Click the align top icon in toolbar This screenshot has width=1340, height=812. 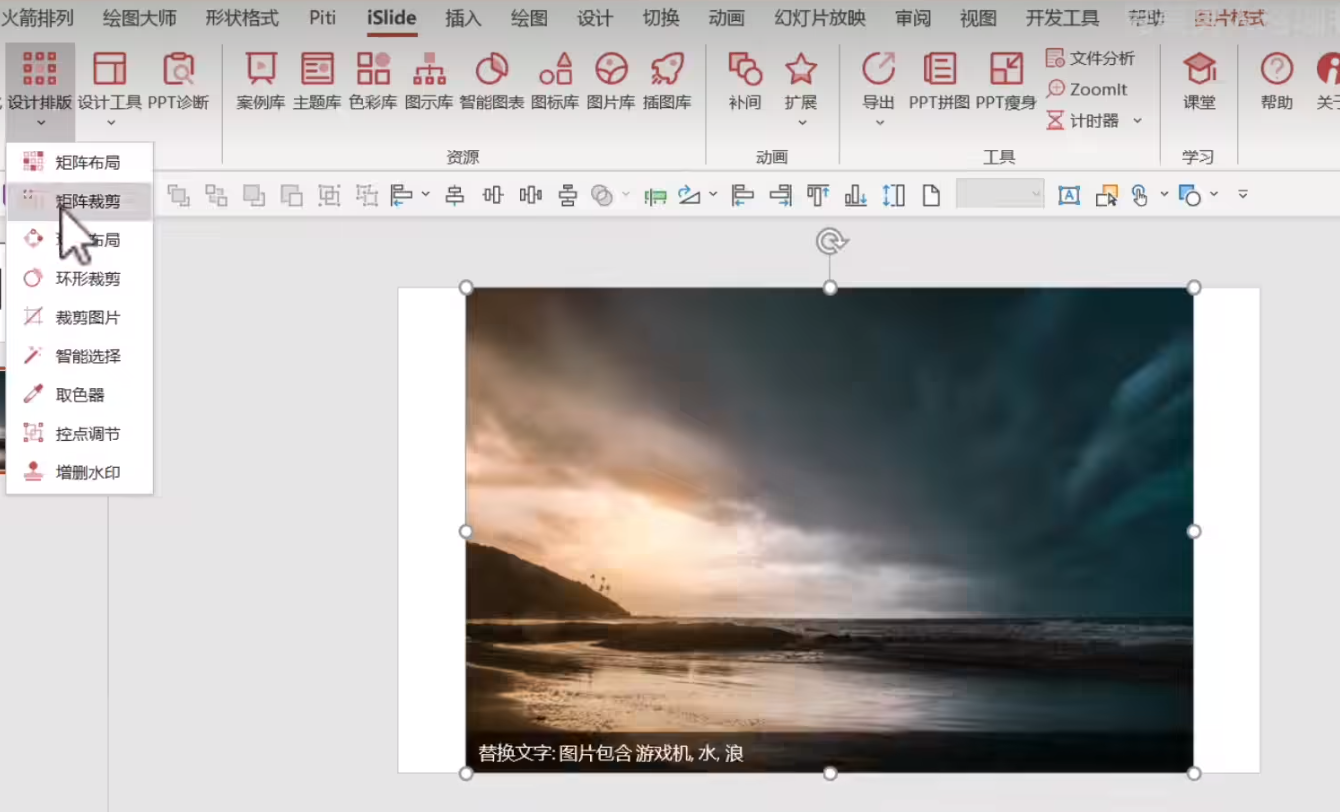coord(818,196)
